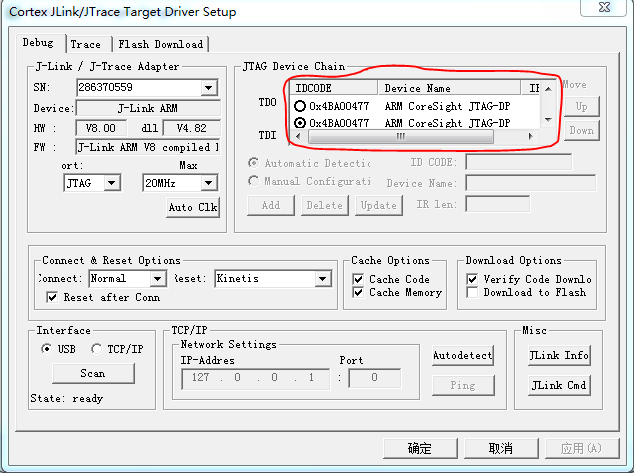Click the Device Name input field
Screen dimensions: 634x473
530,183
